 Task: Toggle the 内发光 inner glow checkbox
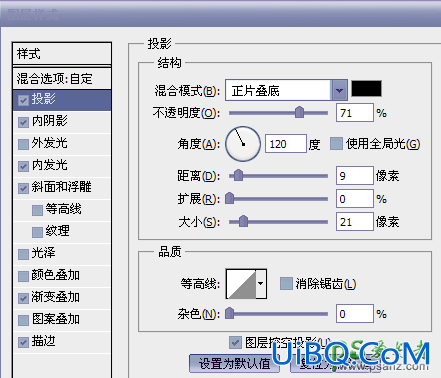tap(23, 166)
